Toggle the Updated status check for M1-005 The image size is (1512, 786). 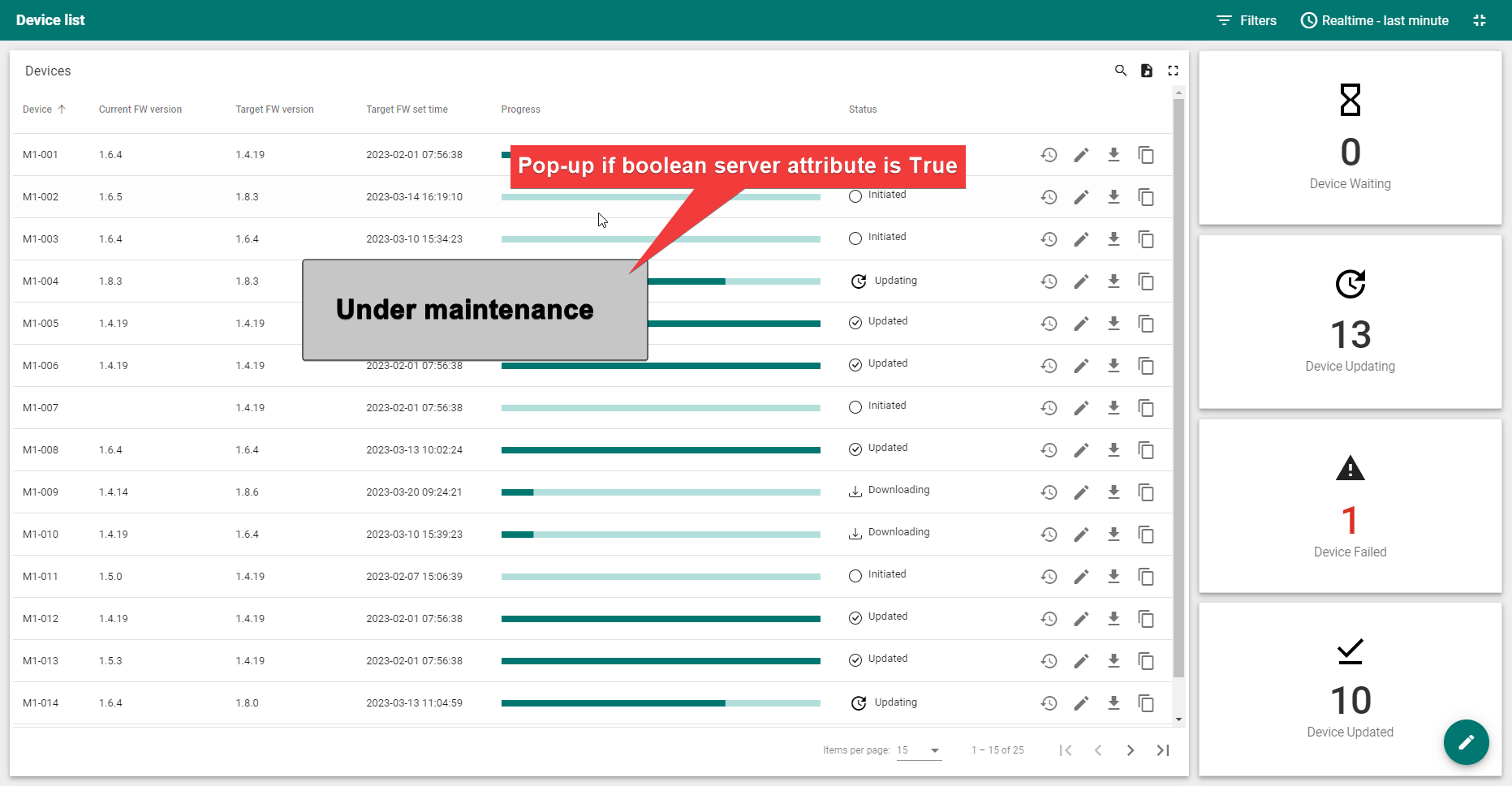(x=855, y=322)
